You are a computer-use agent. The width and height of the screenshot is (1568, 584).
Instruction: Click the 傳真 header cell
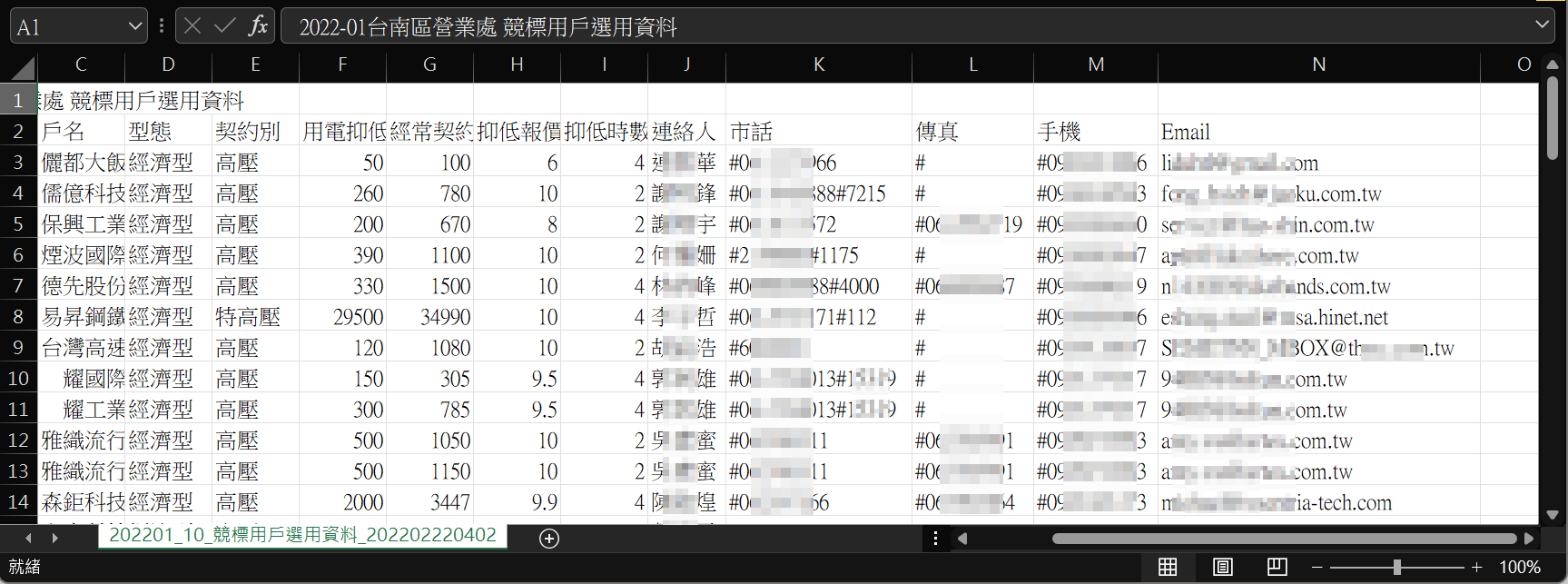tap(972, 131)
